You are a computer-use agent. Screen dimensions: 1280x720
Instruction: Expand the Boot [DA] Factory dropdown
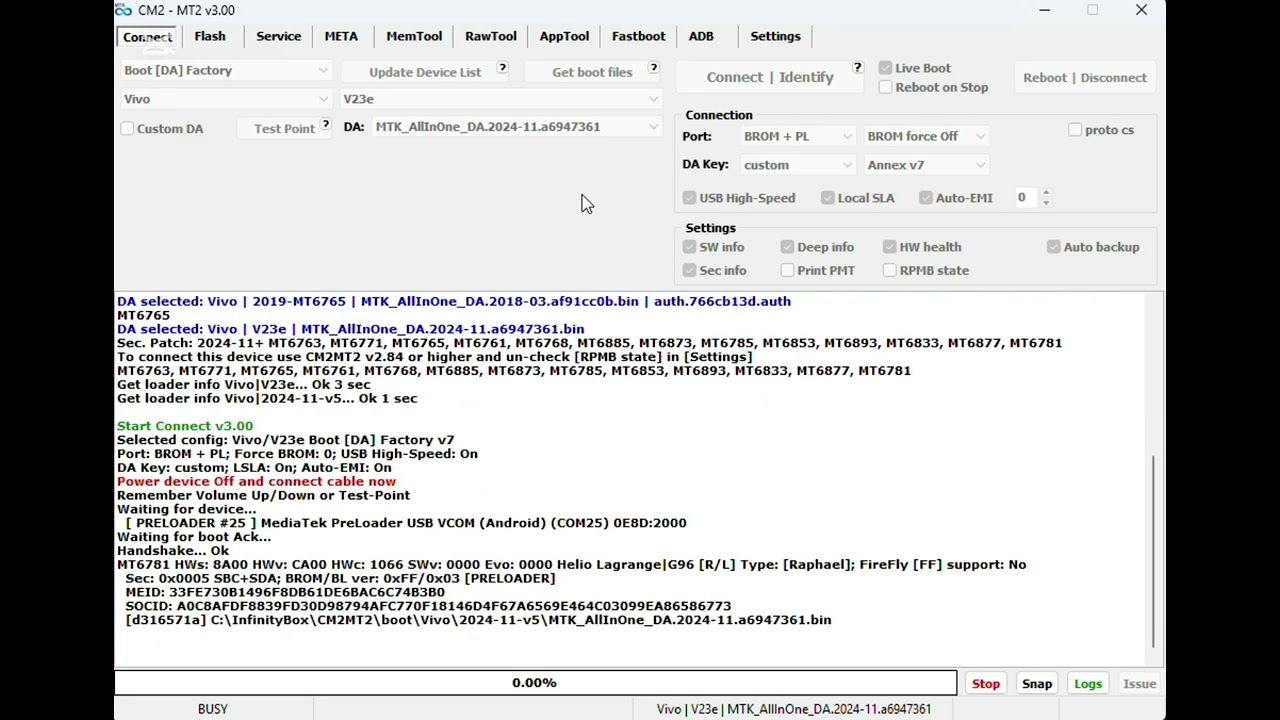pyautogui.click(x=225, y=70)
